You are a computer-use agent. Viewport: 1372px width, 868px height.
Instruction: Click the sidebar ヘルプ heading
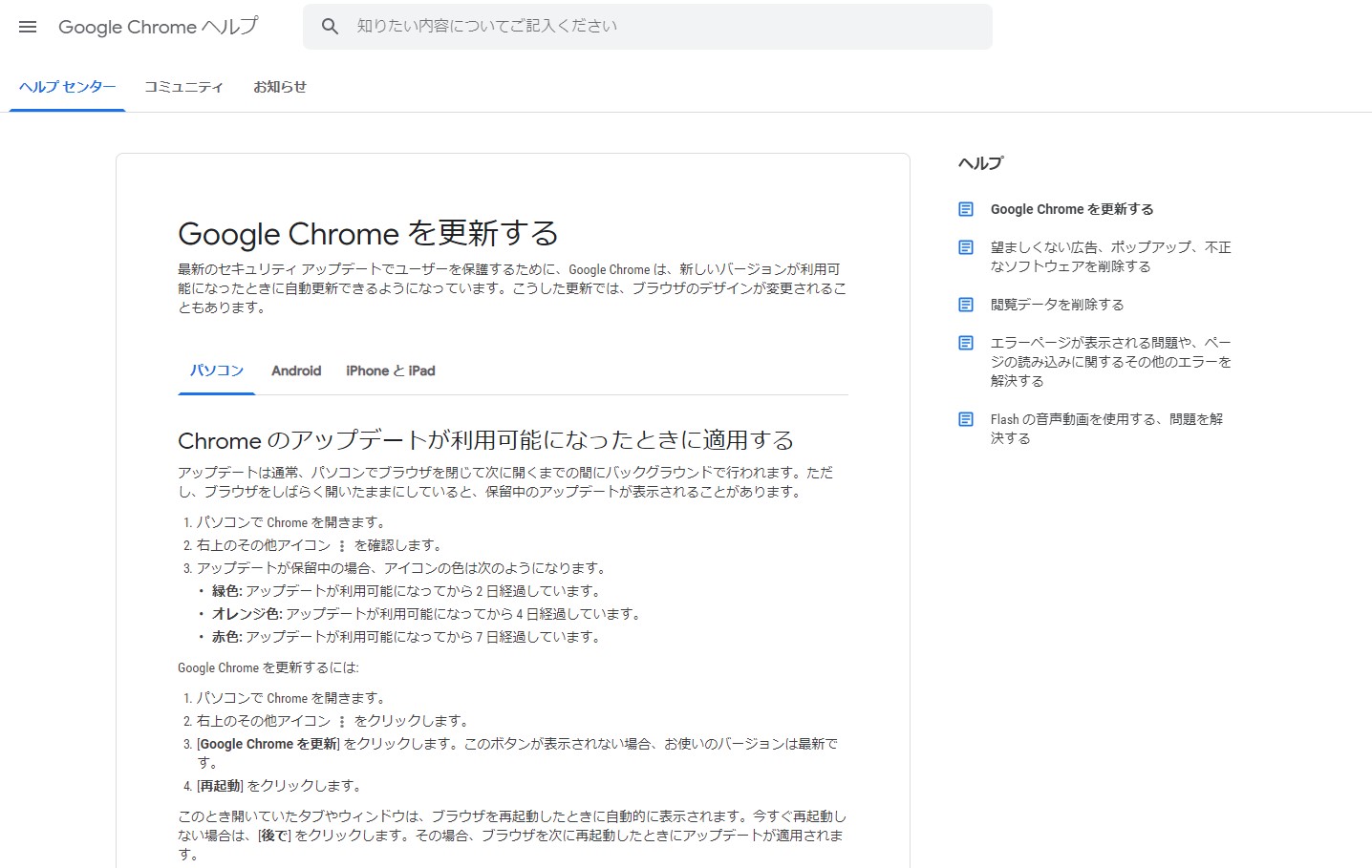(980, 163)
